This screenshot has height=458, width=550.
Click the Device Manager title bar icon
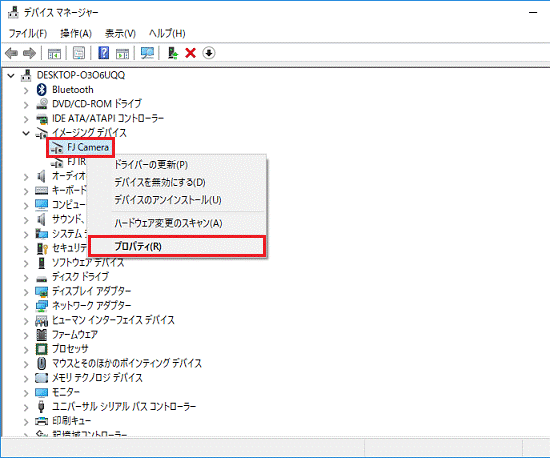13,13
